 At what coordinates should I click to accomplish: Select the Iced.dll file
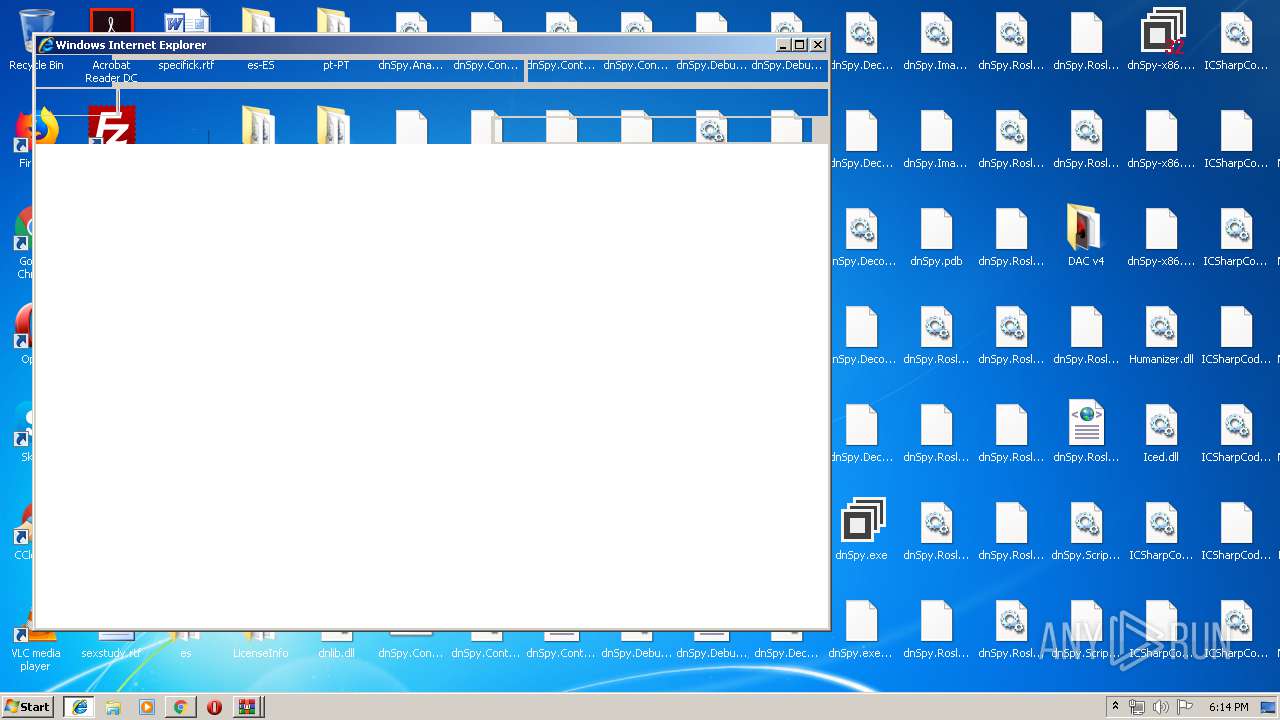point(1161,424)
